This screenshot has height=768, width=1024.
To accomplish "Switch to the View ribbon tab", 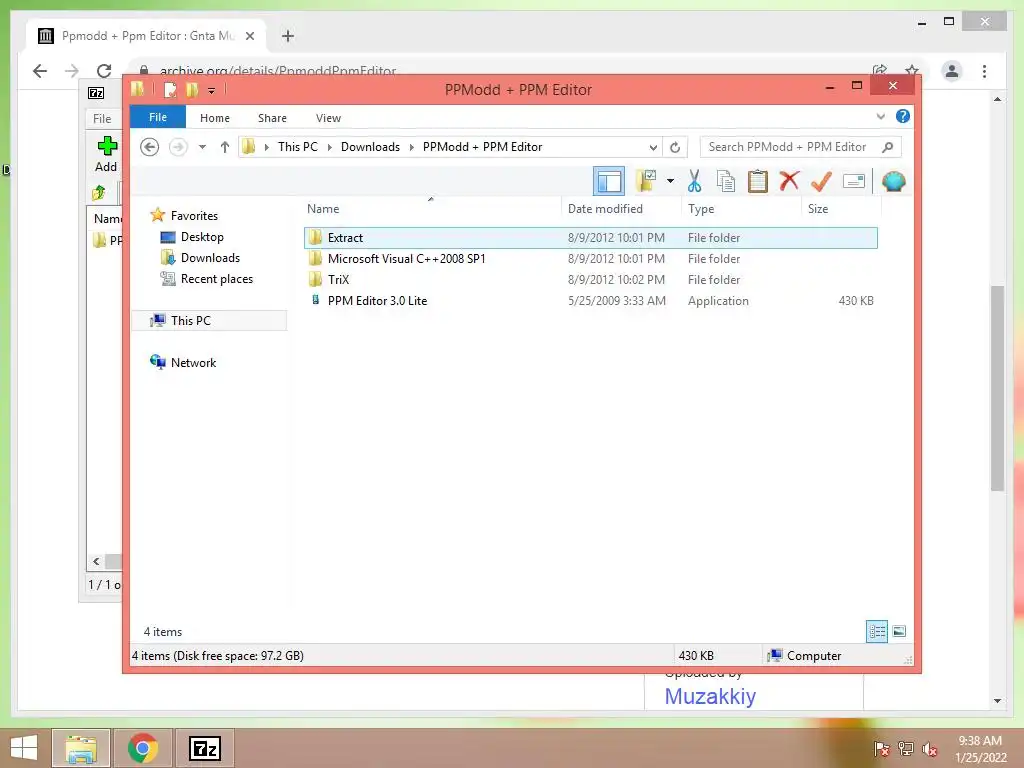I will tap(328, 118).
